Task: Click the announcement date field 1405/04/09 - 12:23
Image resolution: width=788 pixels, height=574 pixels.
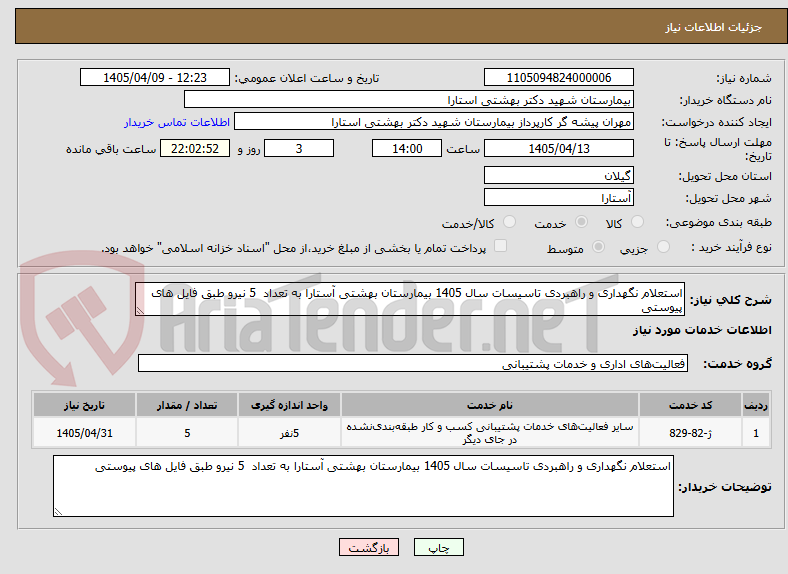Action: tap(155, 77)
